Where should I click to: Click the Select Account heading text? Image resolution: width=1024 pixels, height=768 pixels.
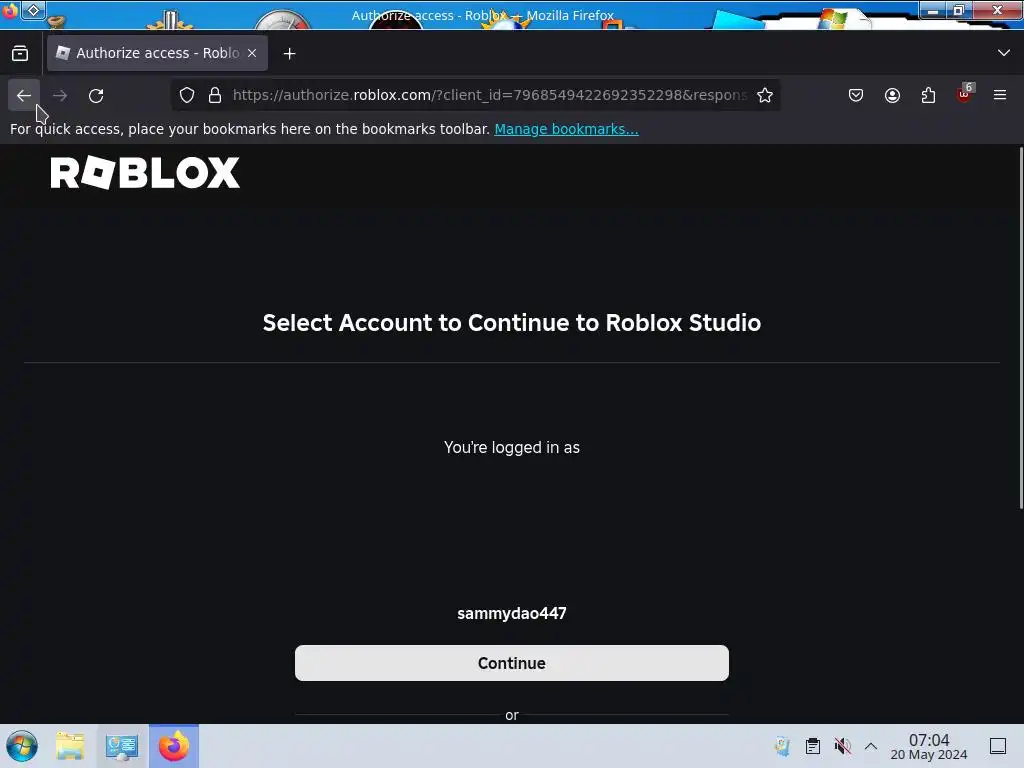pyautogui.click(x=511, y=323)
